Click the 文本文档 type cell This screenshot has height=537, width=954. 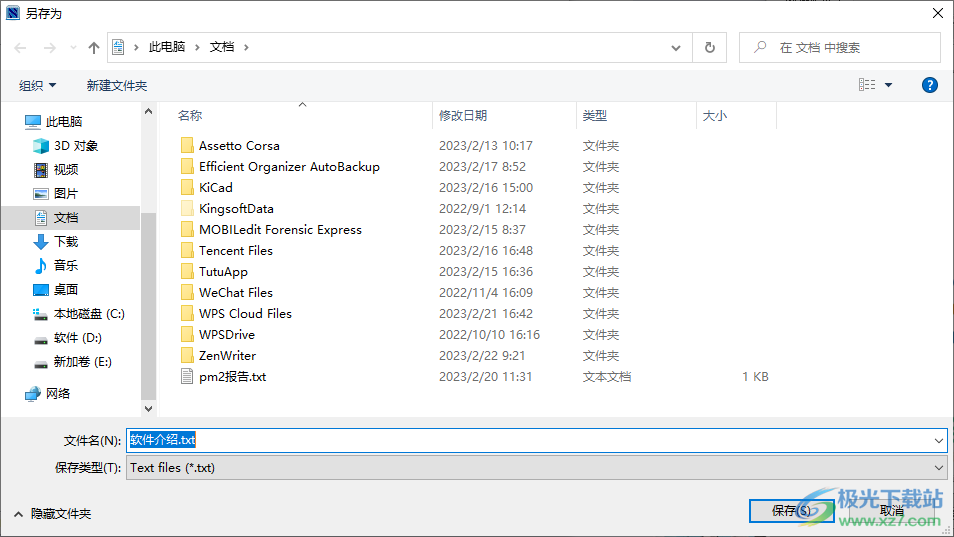(x=607, y=376)
